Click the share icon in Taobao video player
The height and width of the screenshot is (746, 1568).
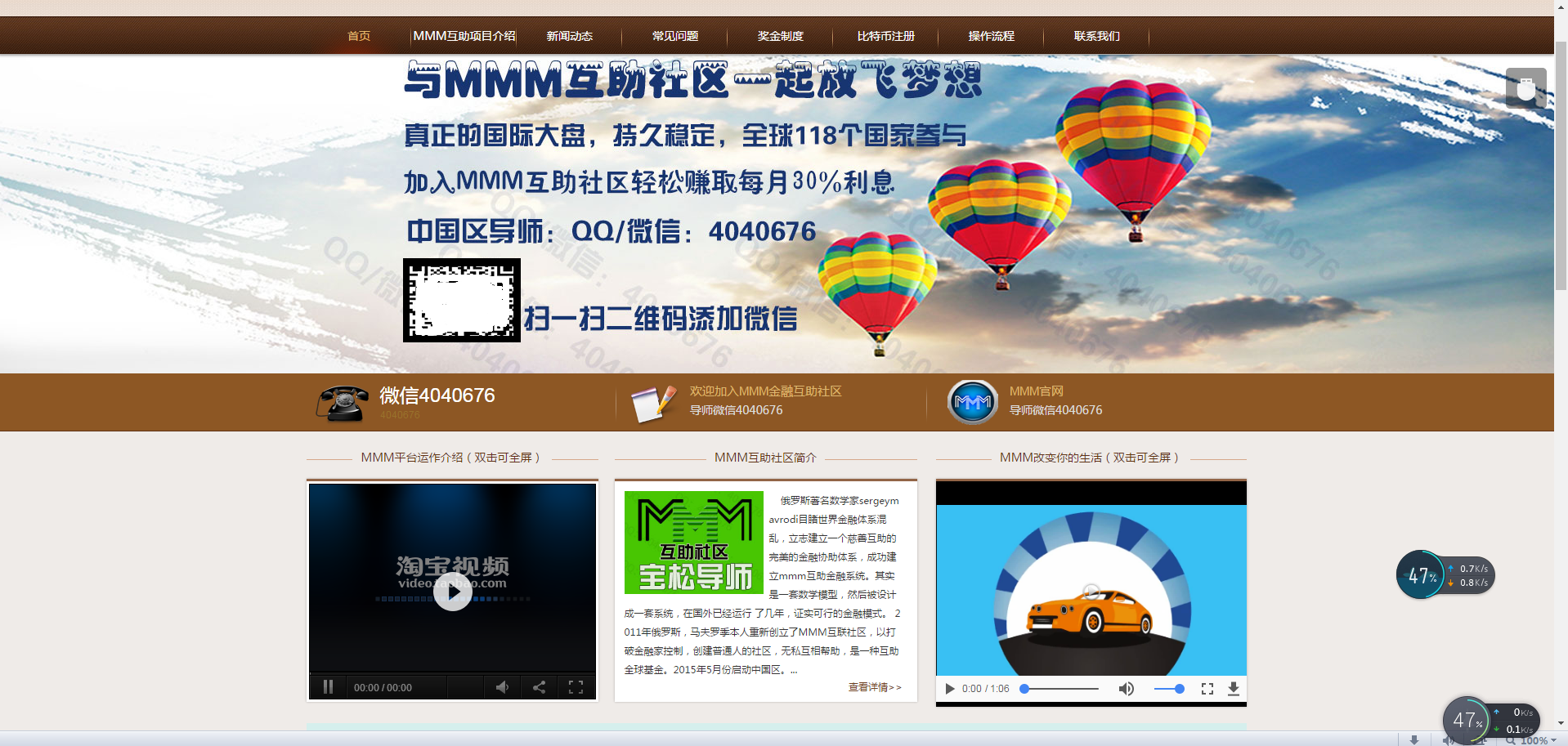[539, 687]
